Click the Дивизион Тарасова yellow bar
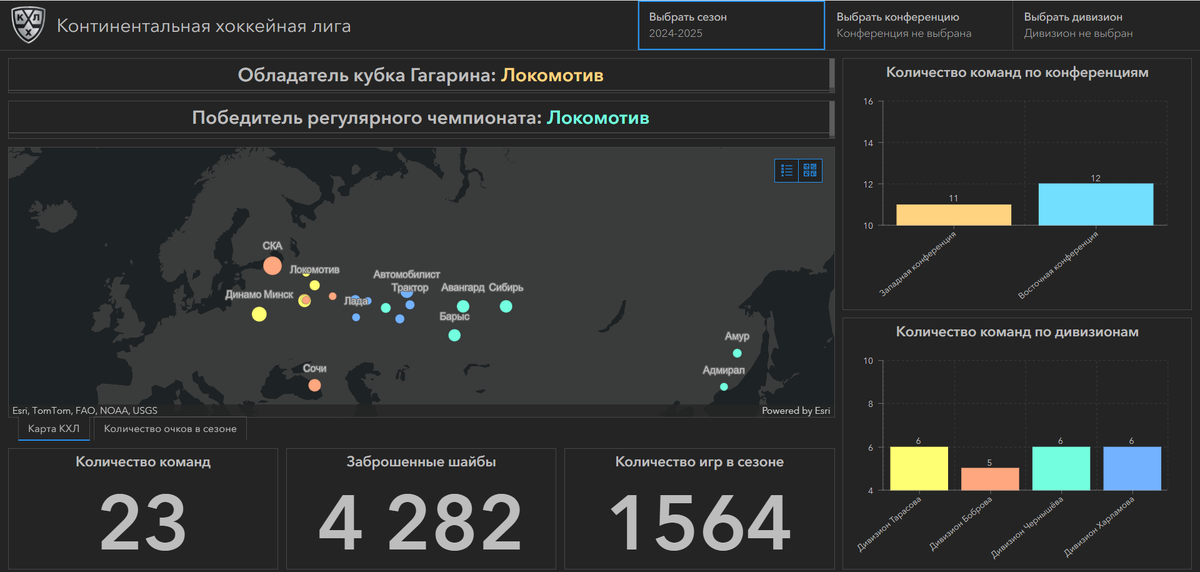The height and width of the screenshot is (572, 1200). [x=919, y=468]
